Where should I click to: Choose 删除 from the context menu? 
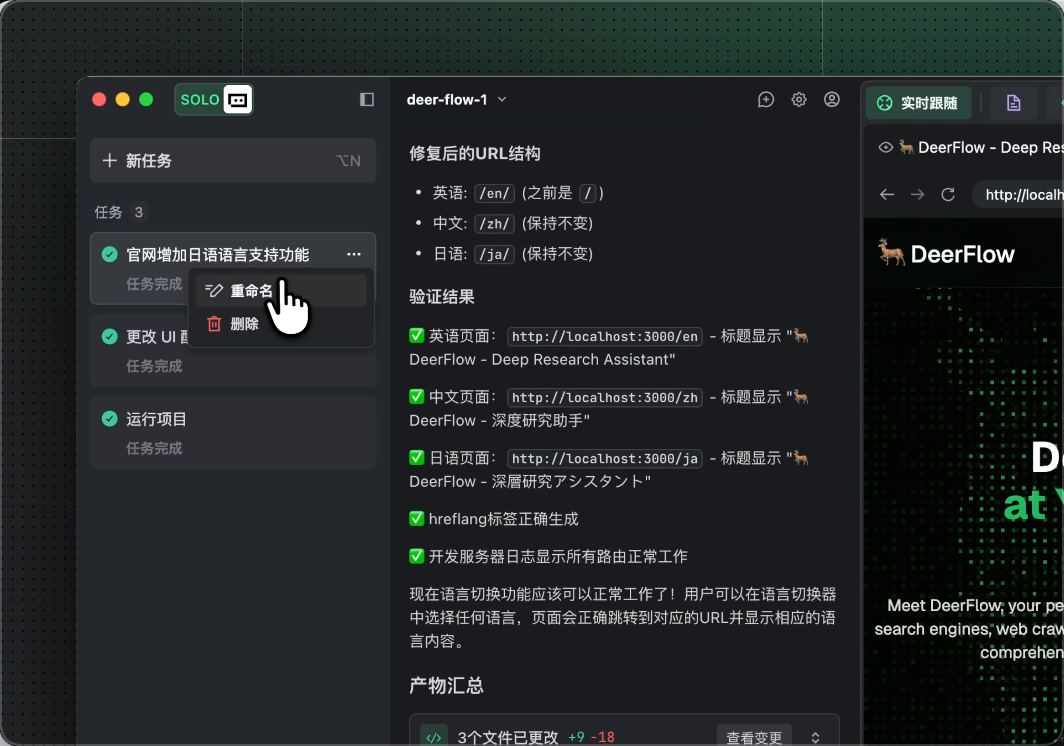point(280,324)
